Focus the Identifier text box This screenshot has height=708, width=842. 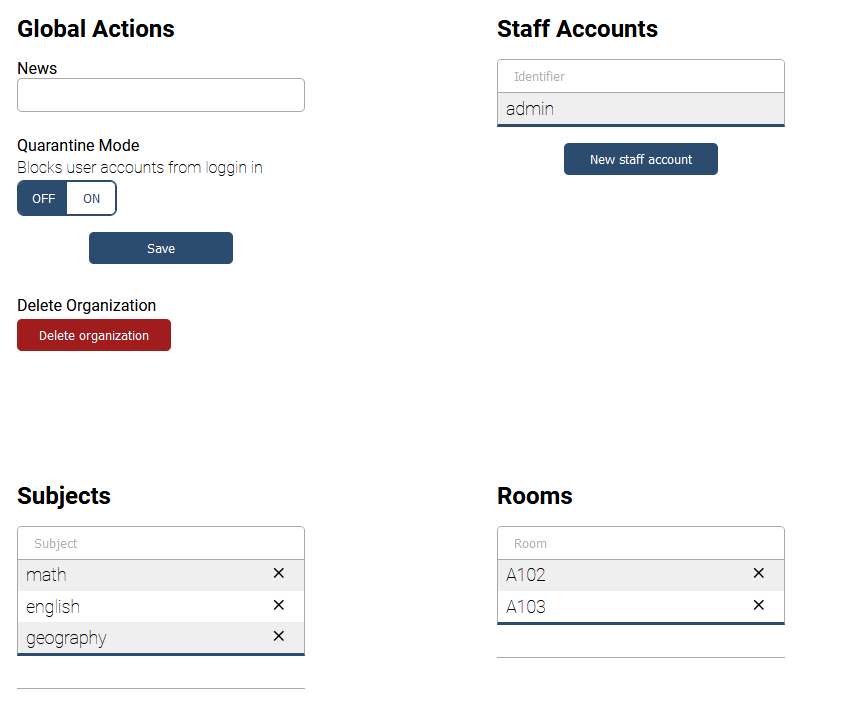(640, 76)
